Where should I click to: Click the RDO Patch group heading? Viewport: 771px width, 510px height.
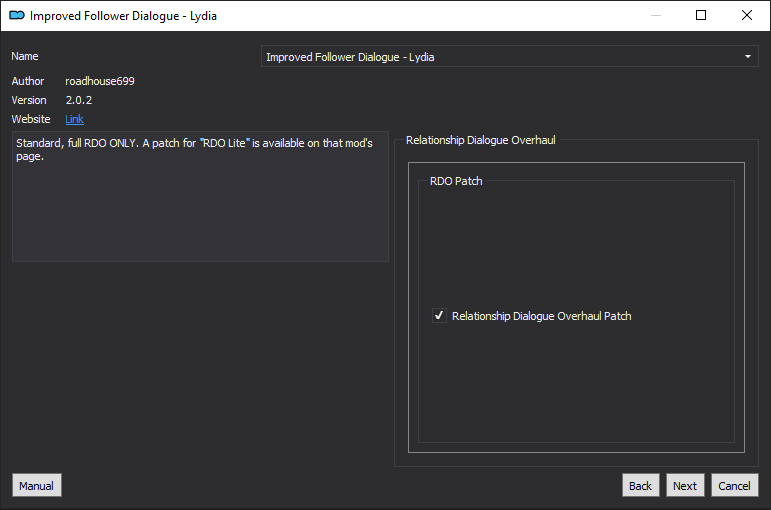coord(456,181)
